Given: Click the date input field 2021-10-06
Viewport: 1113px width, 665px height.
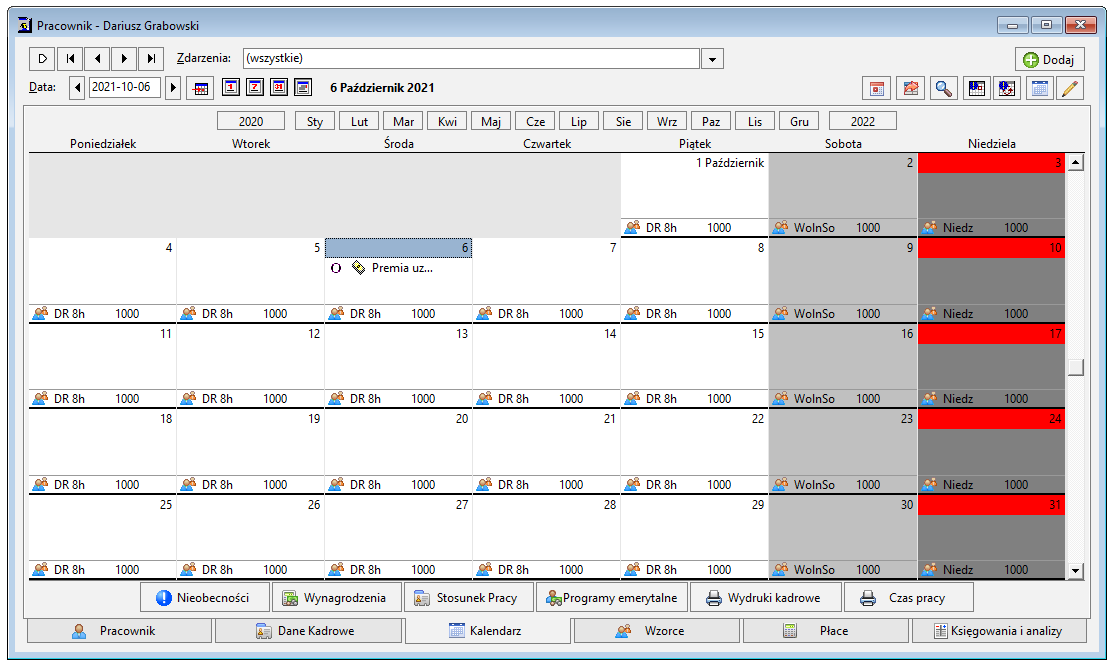Looking at the screenshot, I should (x=124, y=87).
